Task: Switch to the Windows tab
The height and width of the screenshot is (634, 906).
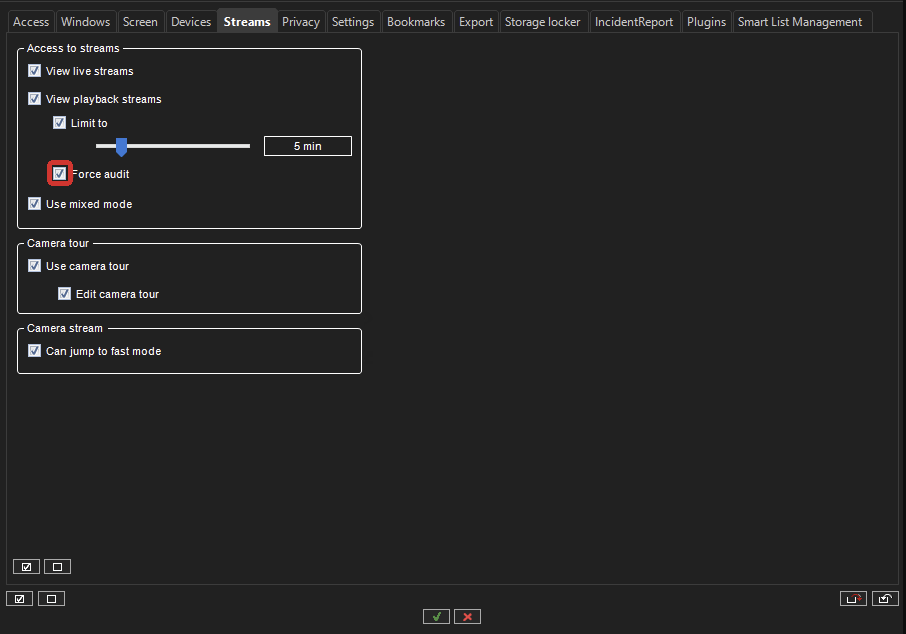Action: click(86, 22)
